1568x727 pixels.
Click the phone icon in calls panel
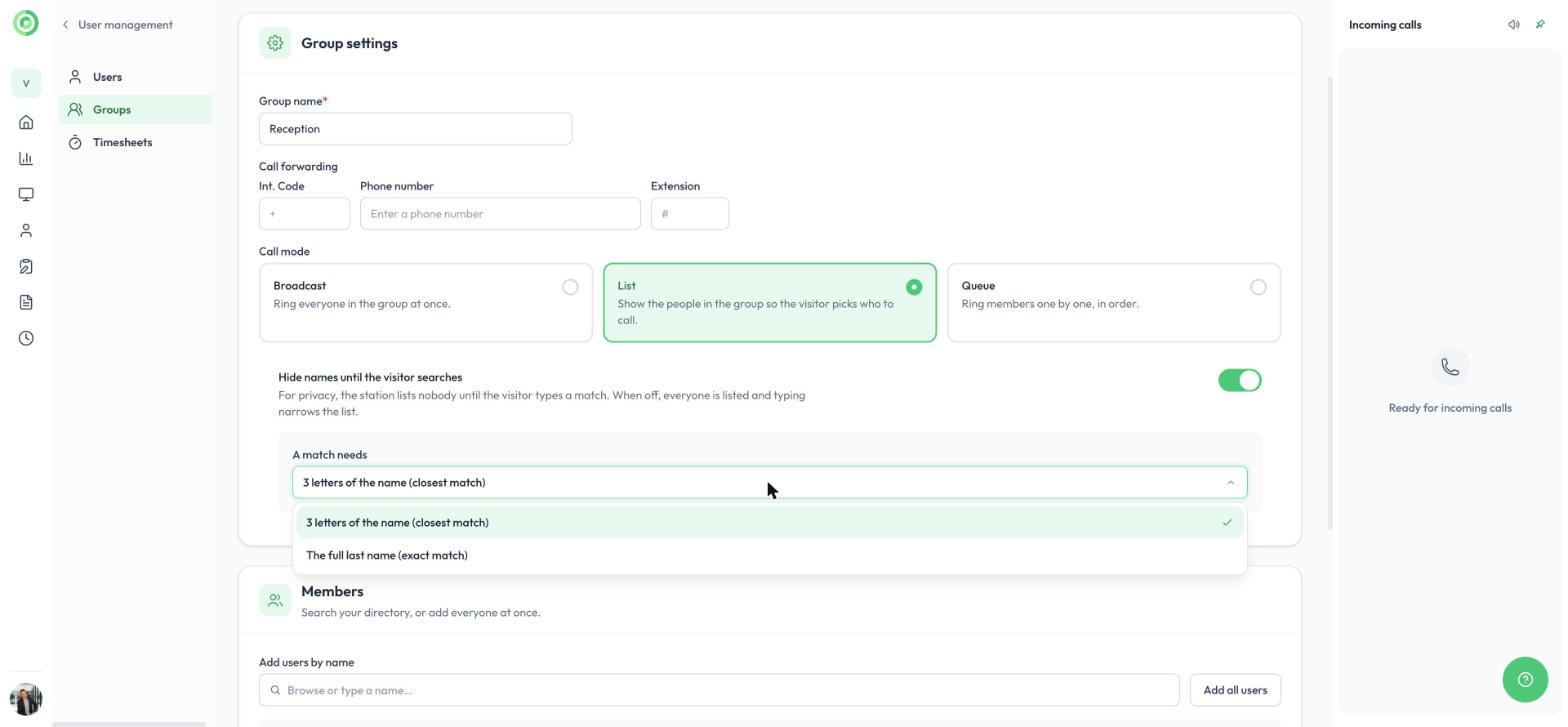click(1450, 367)
